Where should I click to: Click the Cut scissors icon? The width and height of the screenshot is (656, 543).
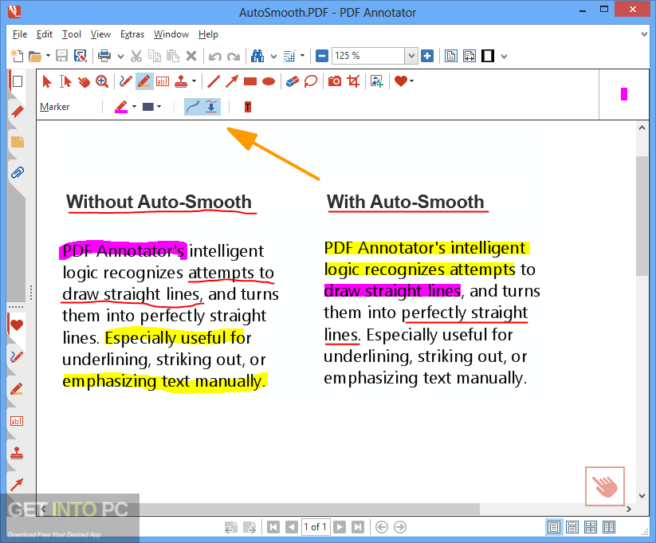point(136,56)
